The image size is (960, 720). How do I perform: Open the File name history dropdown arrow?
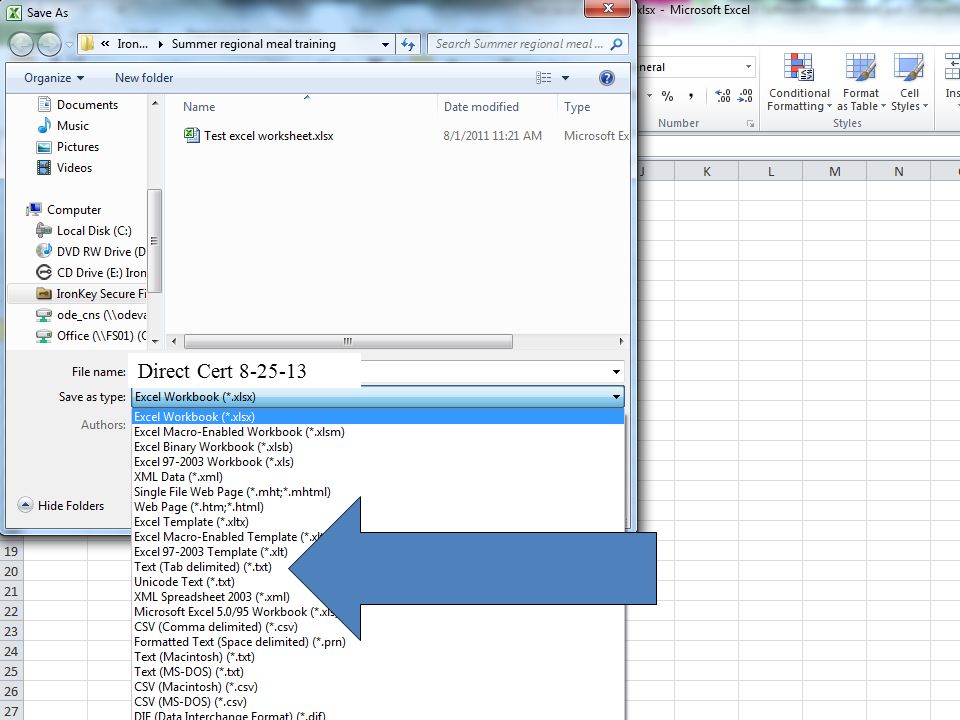coord(616,372)
